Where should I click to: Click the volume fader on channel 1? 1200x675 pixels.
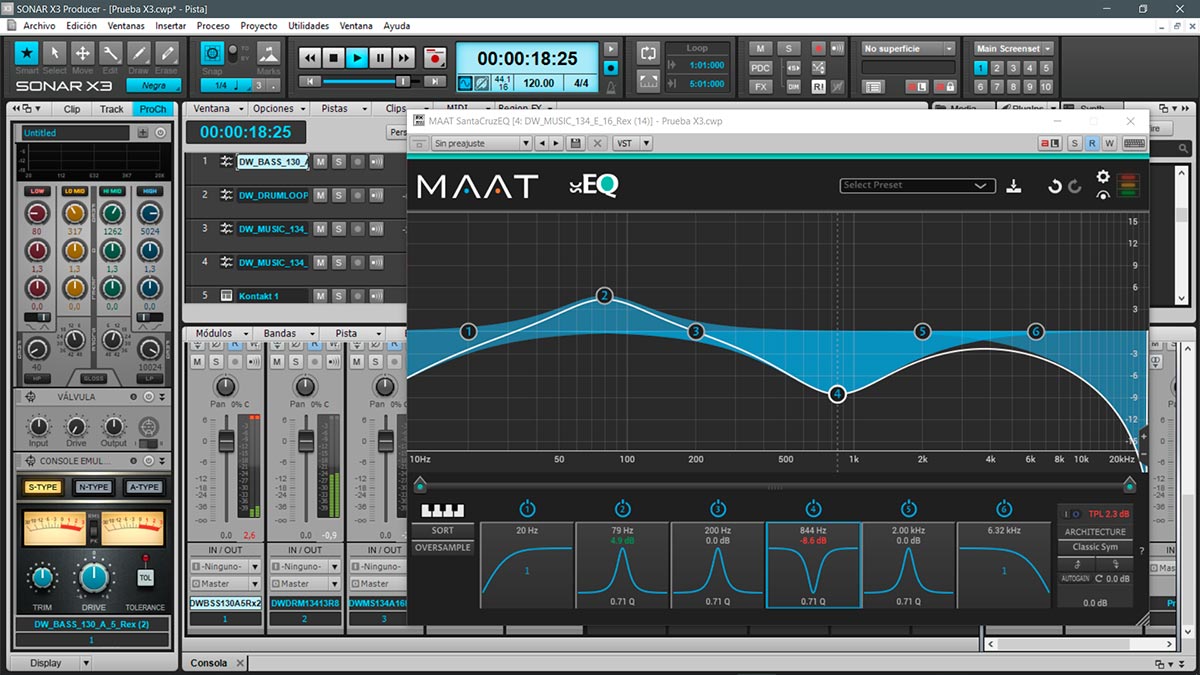point(226,441)
